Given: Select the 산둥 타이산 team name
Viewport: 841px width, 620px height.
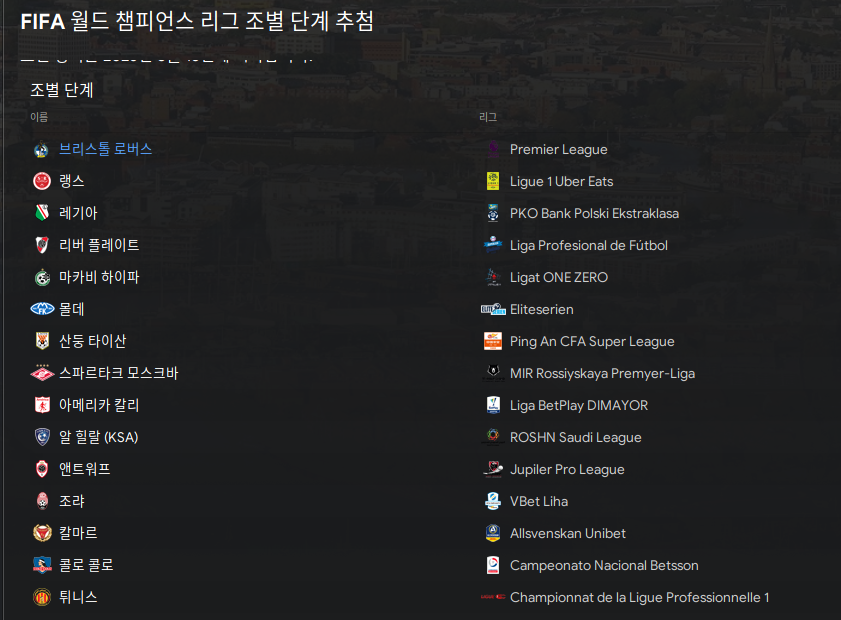Looking at the screenshot, I should click(x=93, y=341).
